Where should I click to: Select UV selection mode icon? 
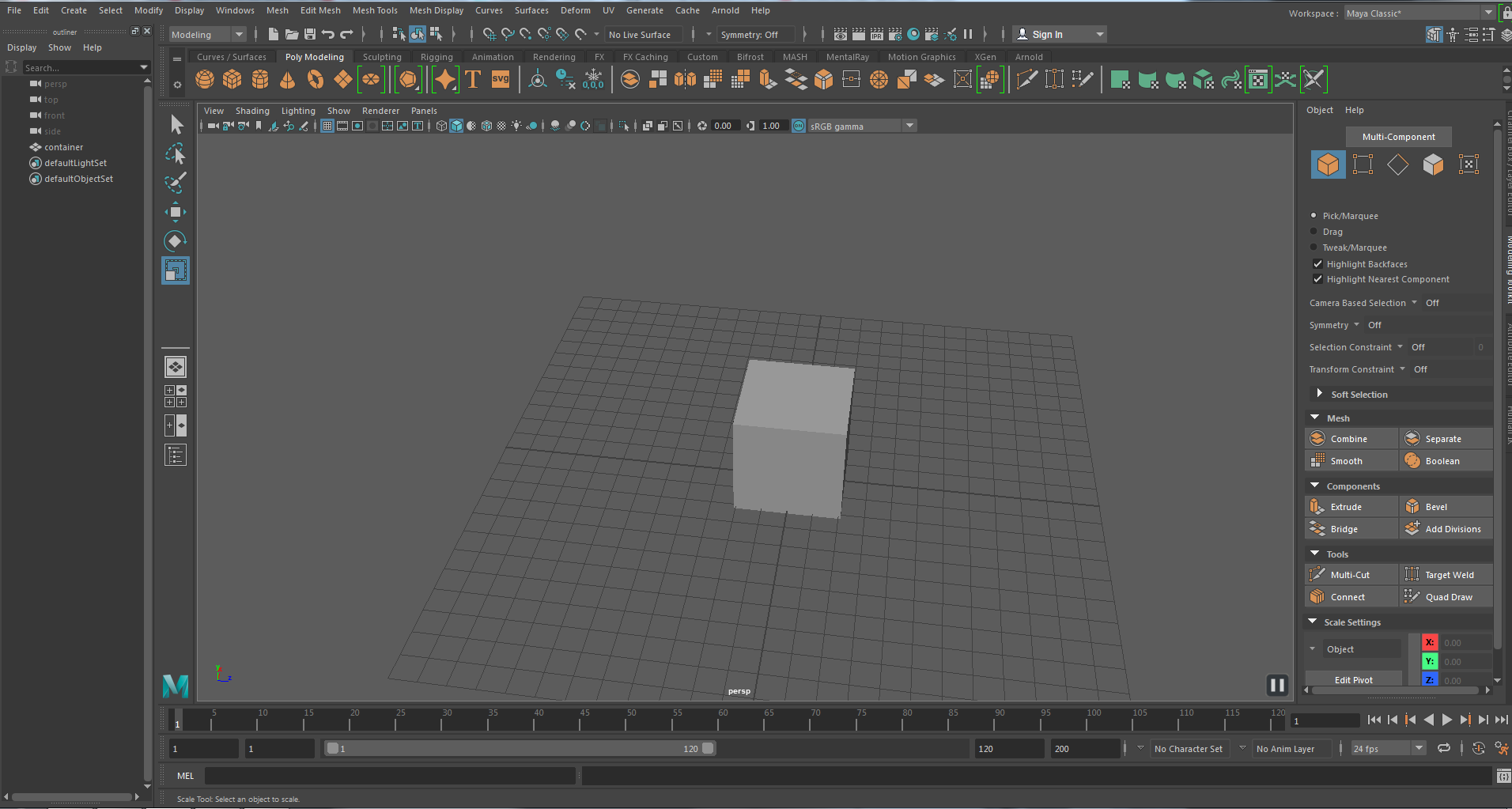pos(1469,164)
